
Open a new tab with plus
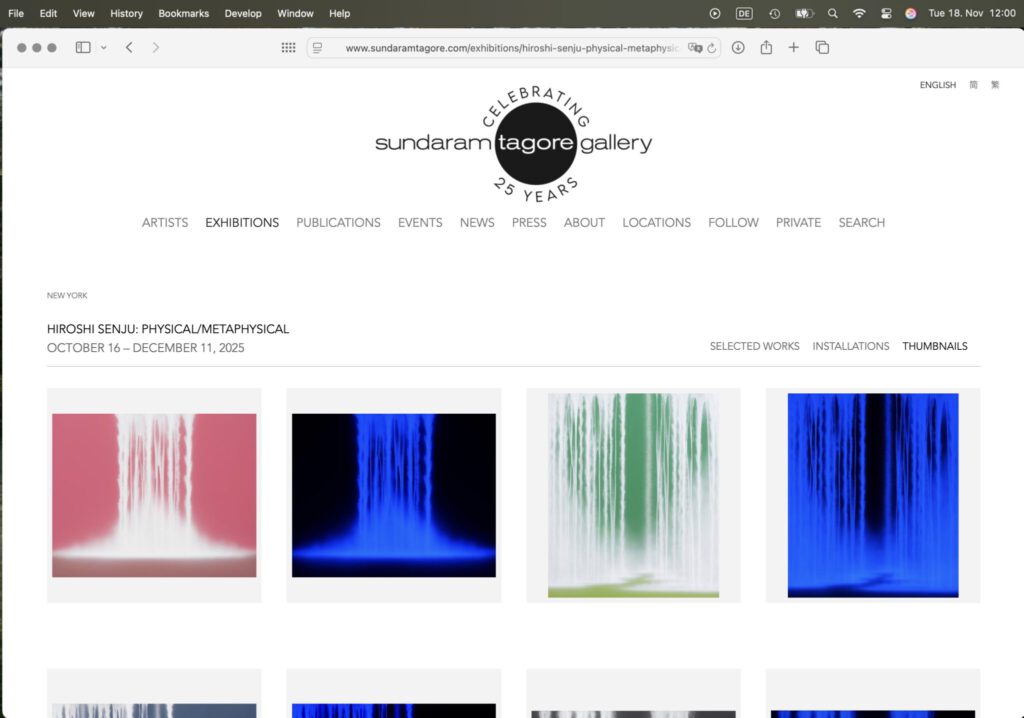(794, 48)
